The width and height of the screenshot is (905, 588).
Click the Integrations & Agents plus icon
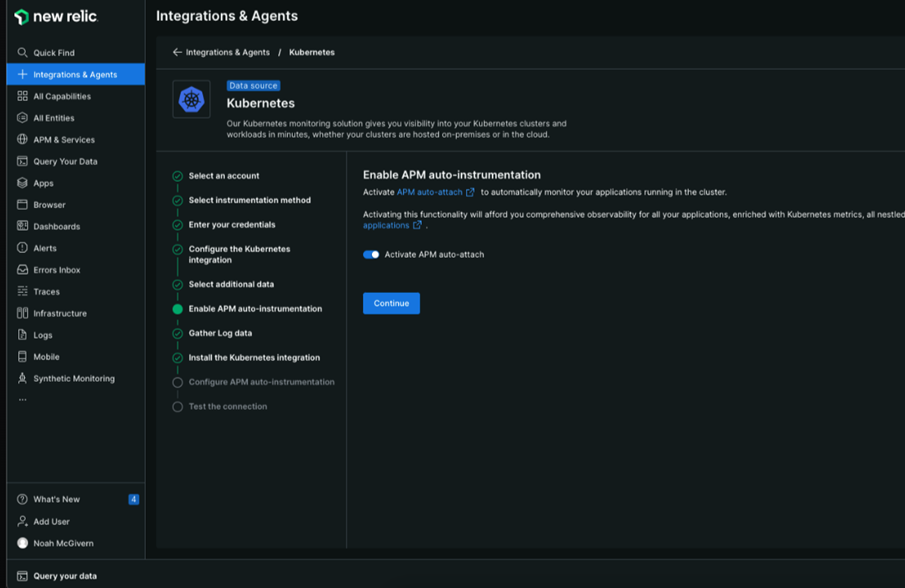[23, 74]
